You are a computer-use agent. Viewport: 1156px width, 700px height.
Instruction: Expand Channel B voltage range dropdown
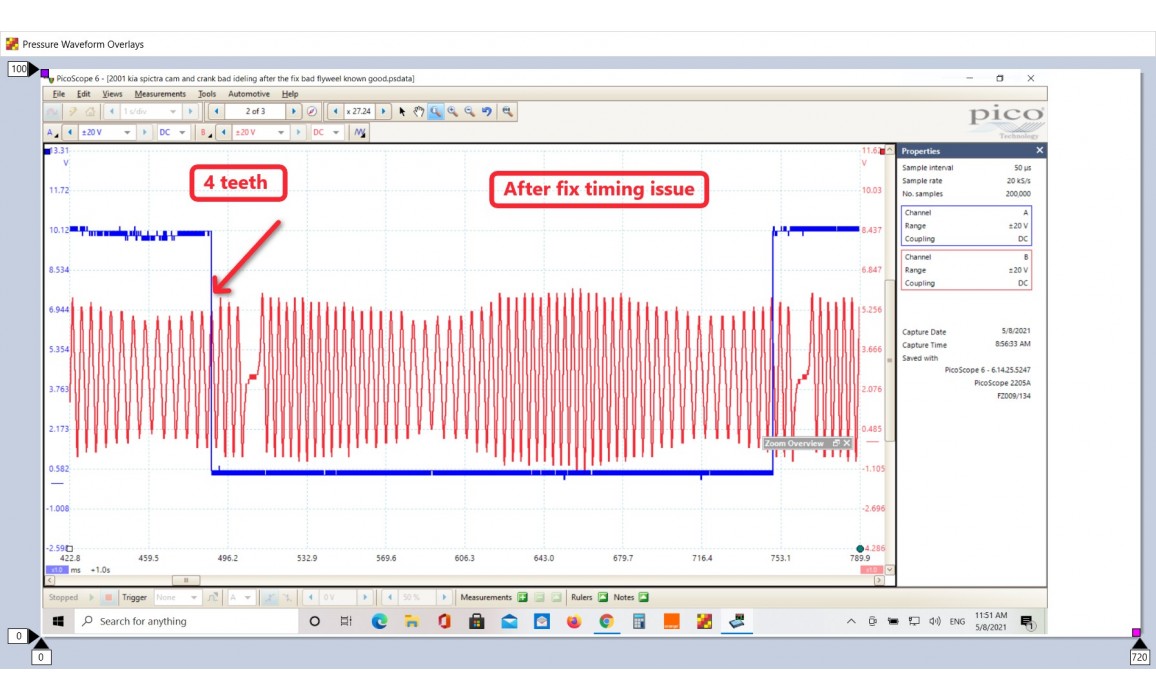click(281, 132)
